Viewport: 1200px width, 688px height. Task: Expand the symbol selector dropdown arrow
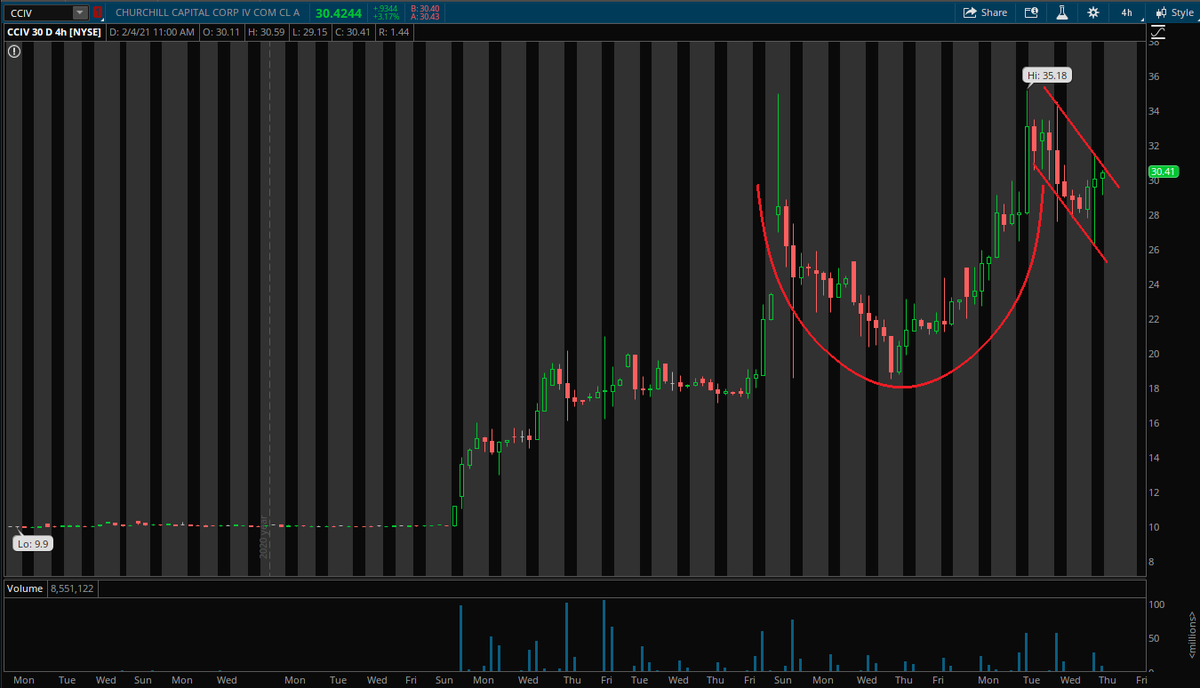79,13
